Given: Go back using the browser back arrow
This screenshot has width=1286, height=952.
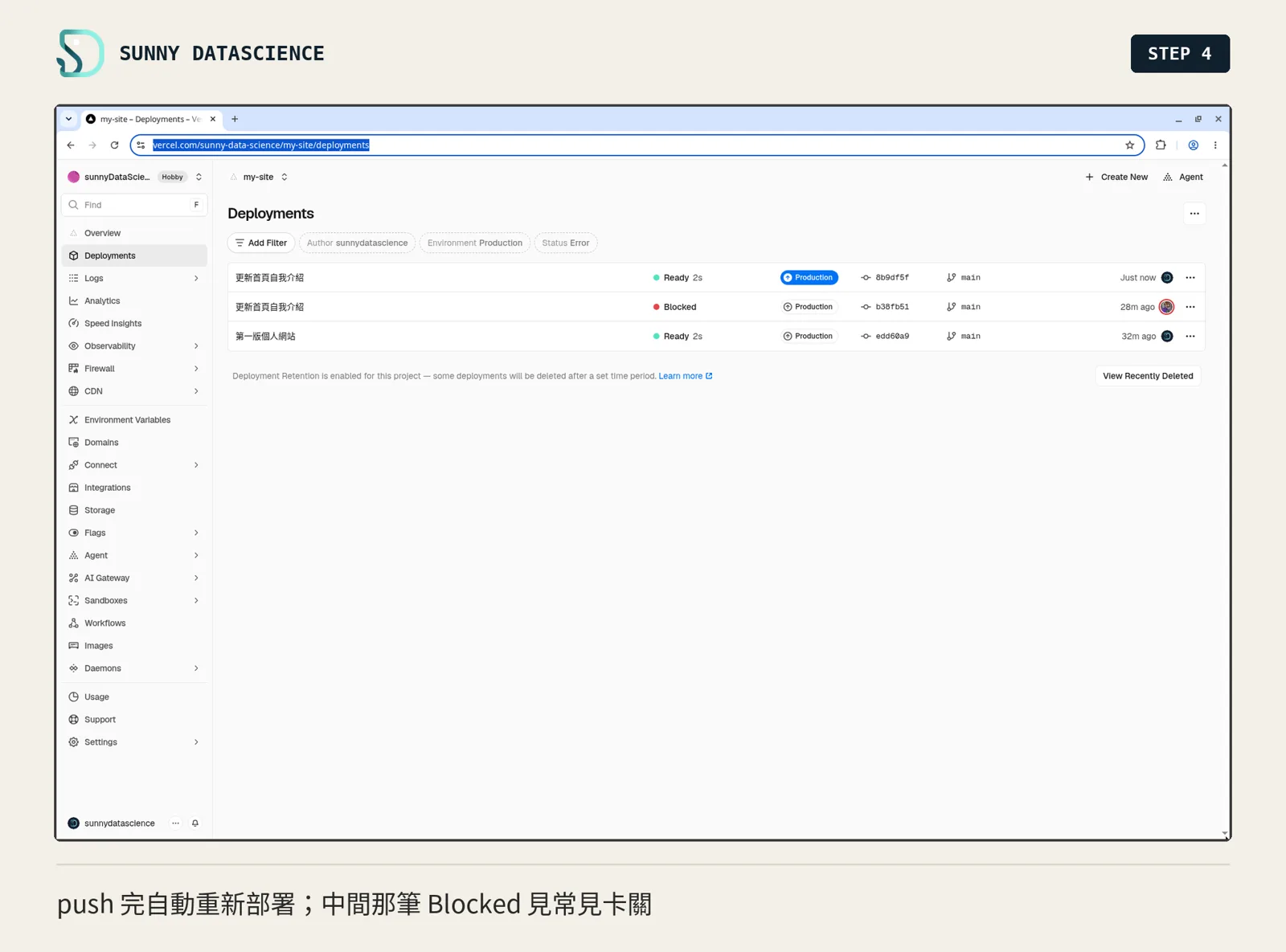Looking at the screenshot, I should (x=71, y=145).
